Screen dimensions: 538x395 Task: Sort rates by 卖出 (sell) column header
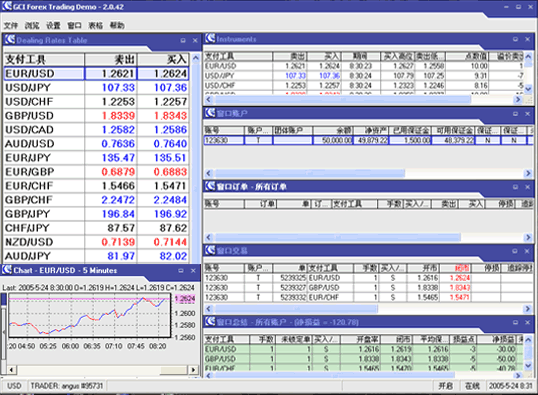tap(111, 59)
